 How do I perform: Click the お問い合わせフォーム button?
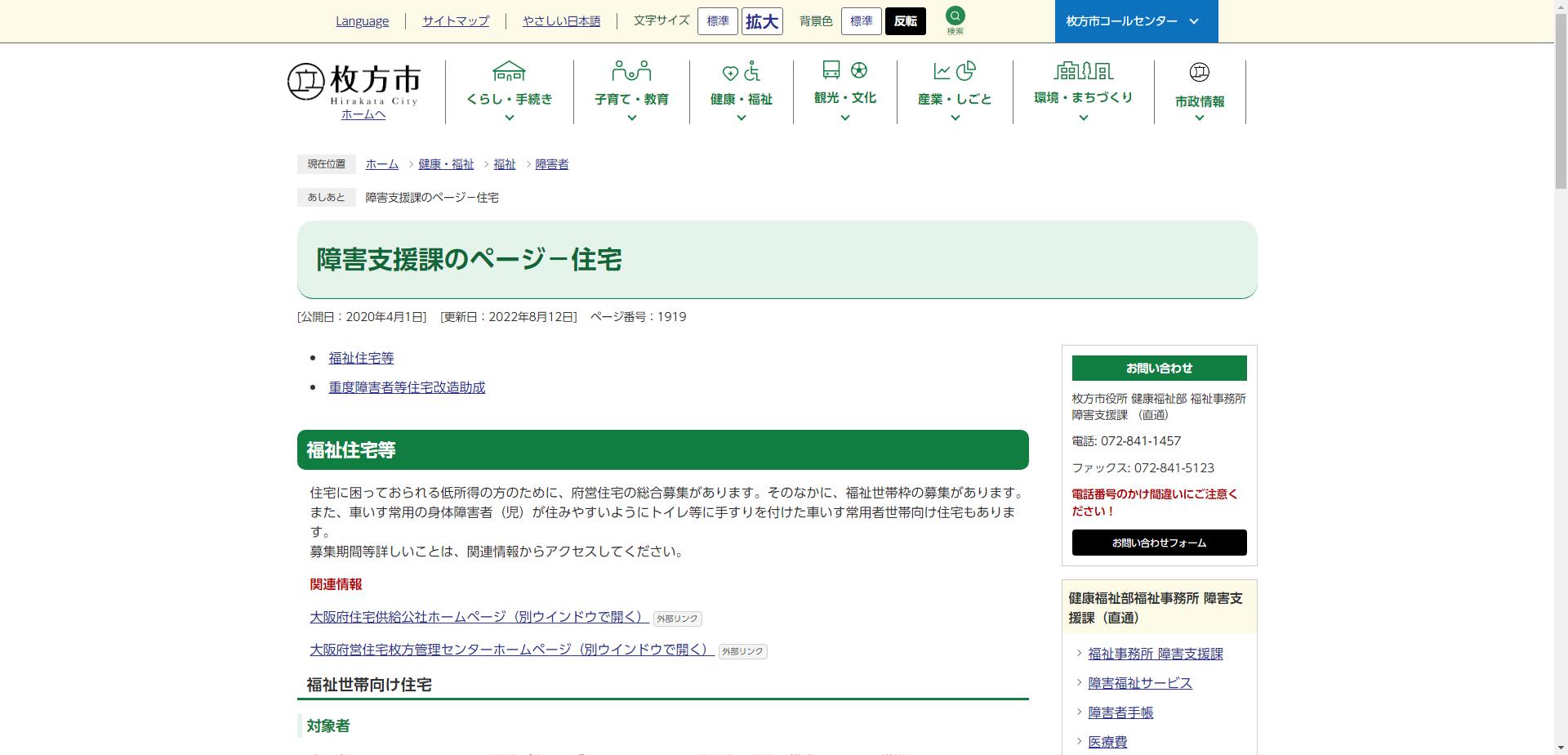(1159, 543)
